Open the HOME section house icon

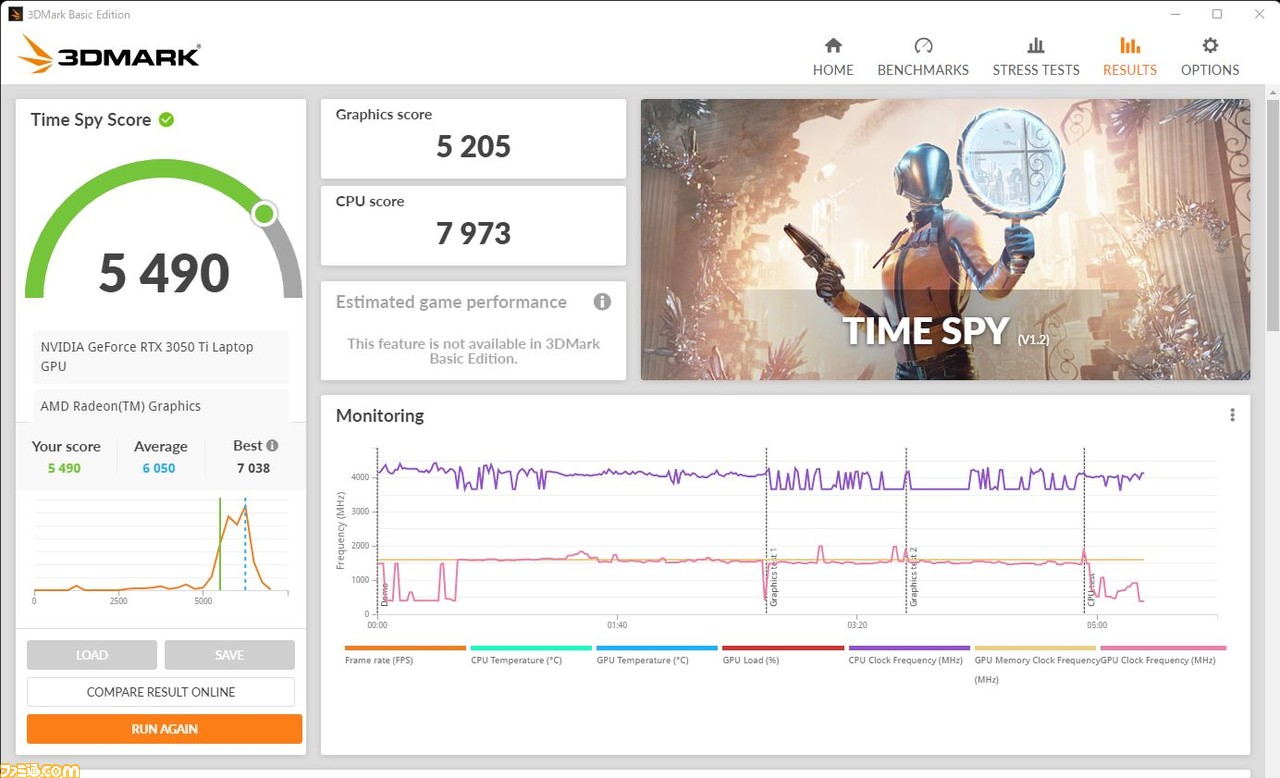[x=833, y=45]
